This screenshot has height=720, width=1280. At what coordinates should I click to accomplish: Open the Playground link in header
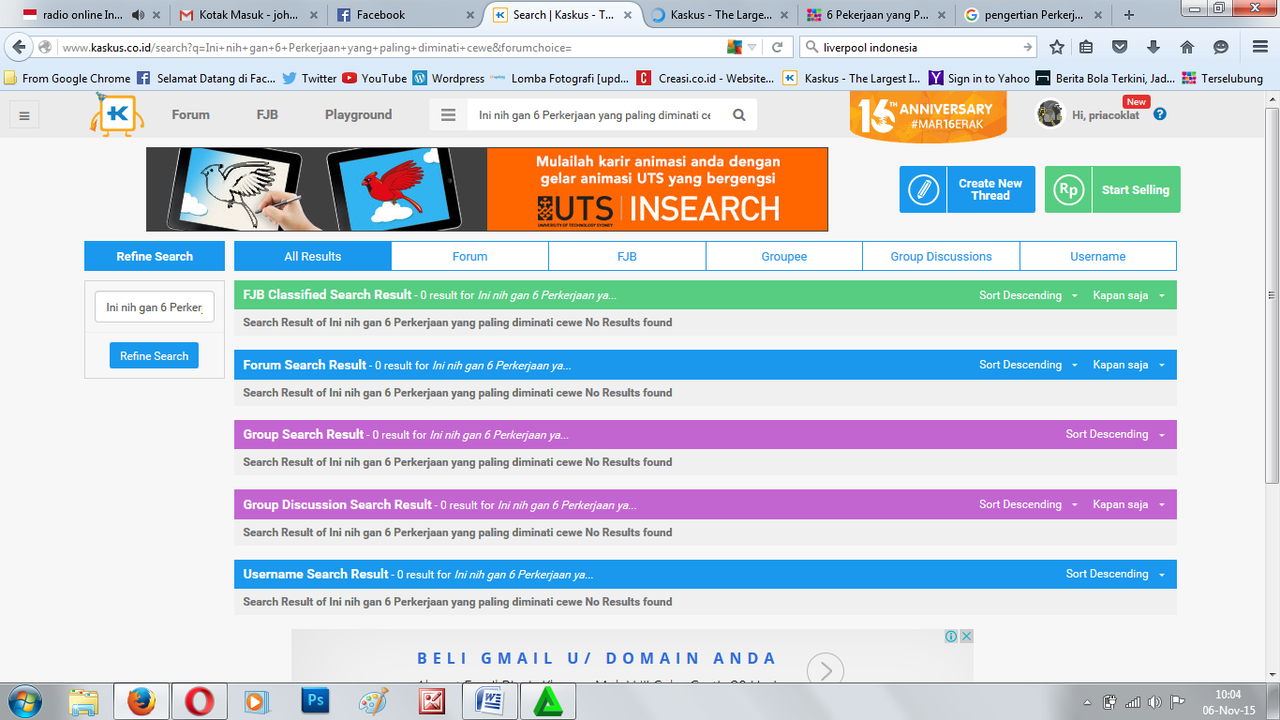click(x=358, y=115)
